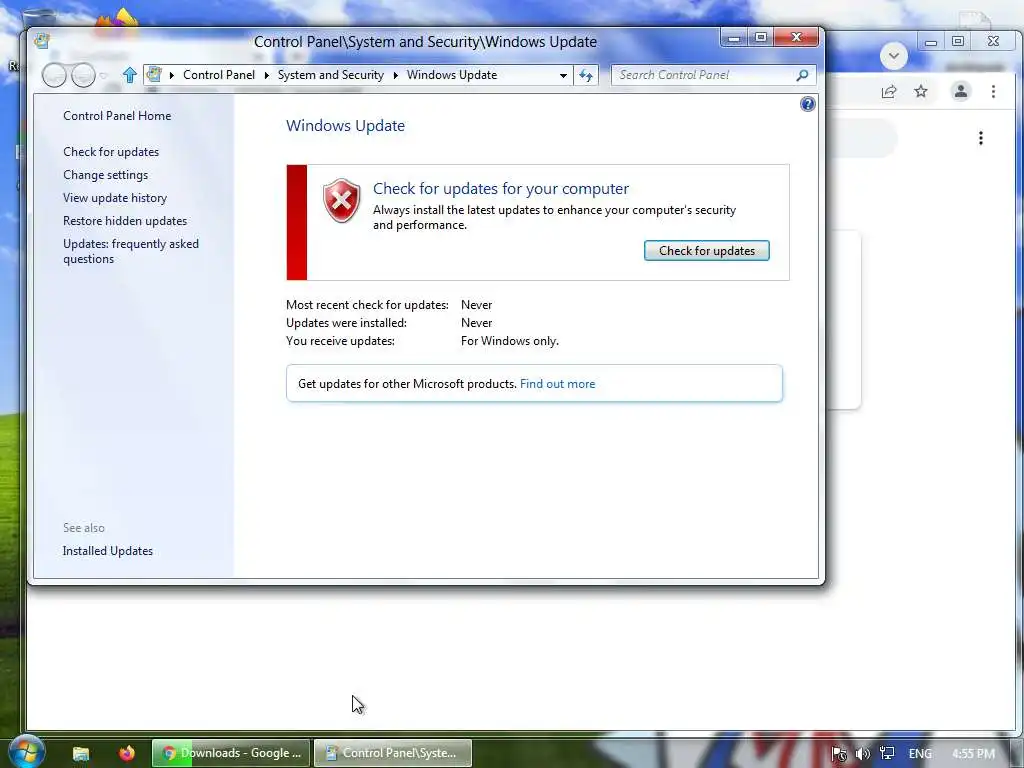Click the Check for updates button

(707, 251)
